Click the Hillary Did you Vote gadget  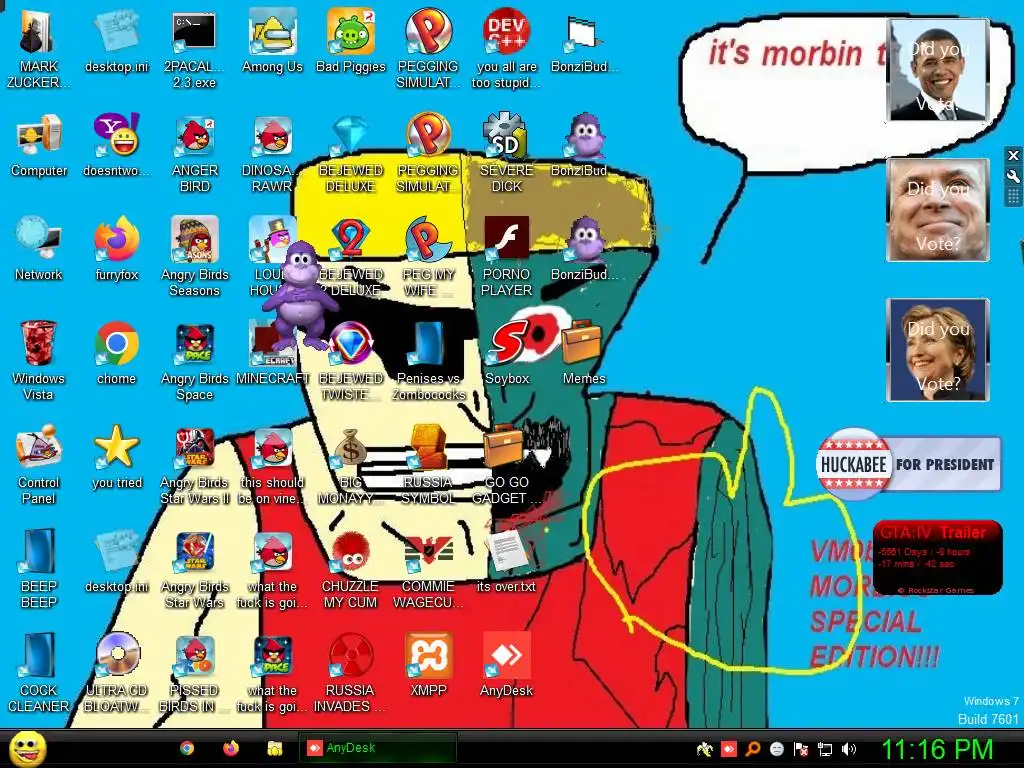point(938,349)
